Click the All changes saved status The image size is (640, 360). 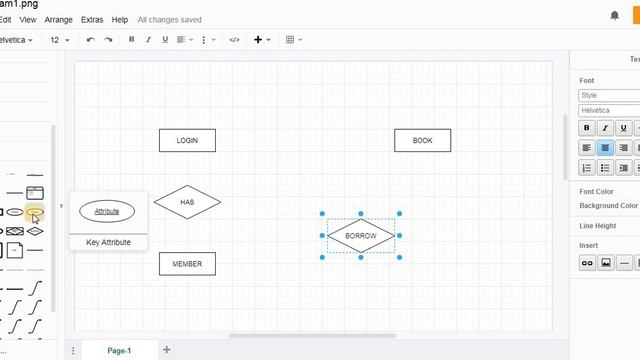click(x=169, y=20)
